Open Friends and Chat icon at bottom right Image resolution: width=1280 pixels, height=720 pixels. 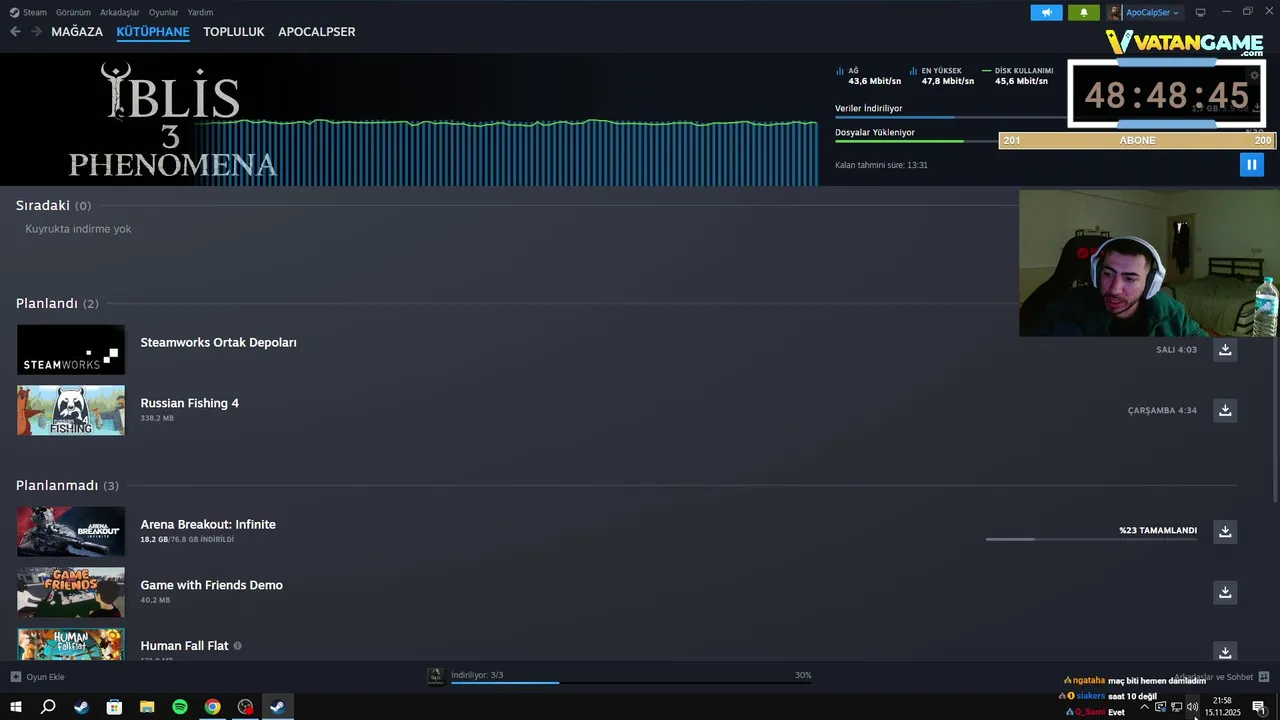click(x=1264, y=677)
